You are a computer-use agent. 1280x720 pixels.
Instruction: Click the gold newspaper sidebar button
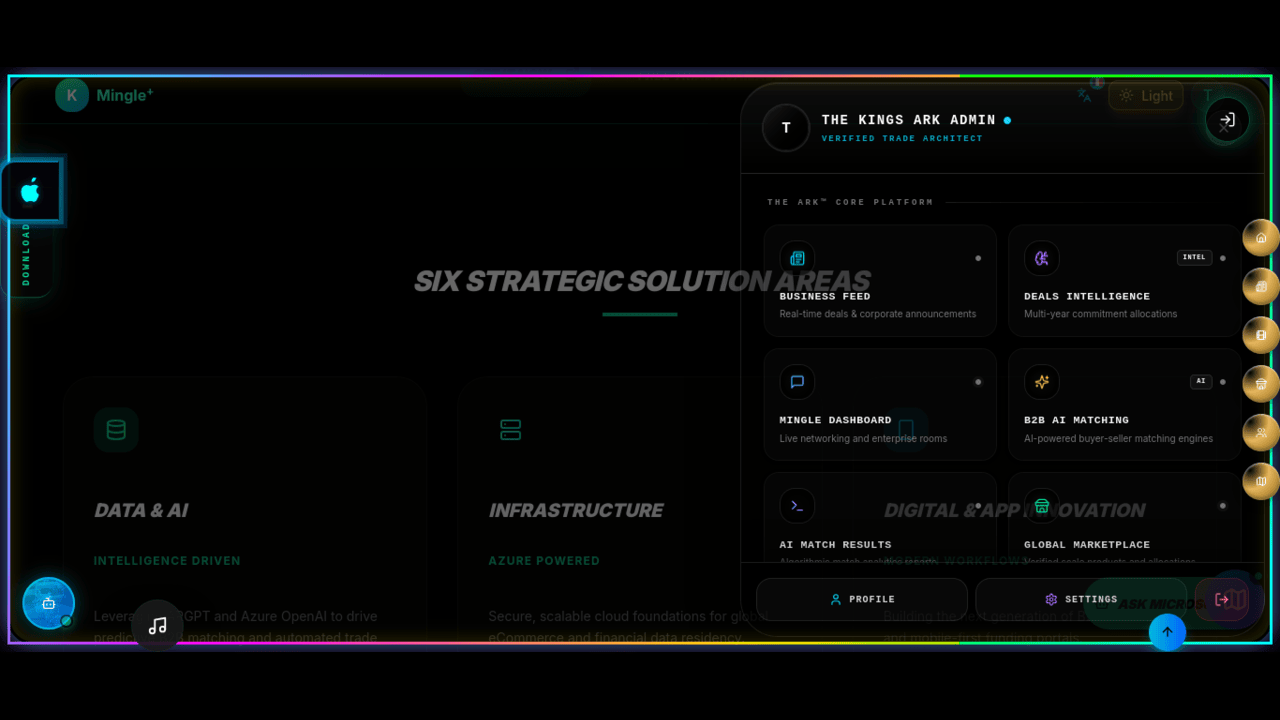coord(1261,287)
